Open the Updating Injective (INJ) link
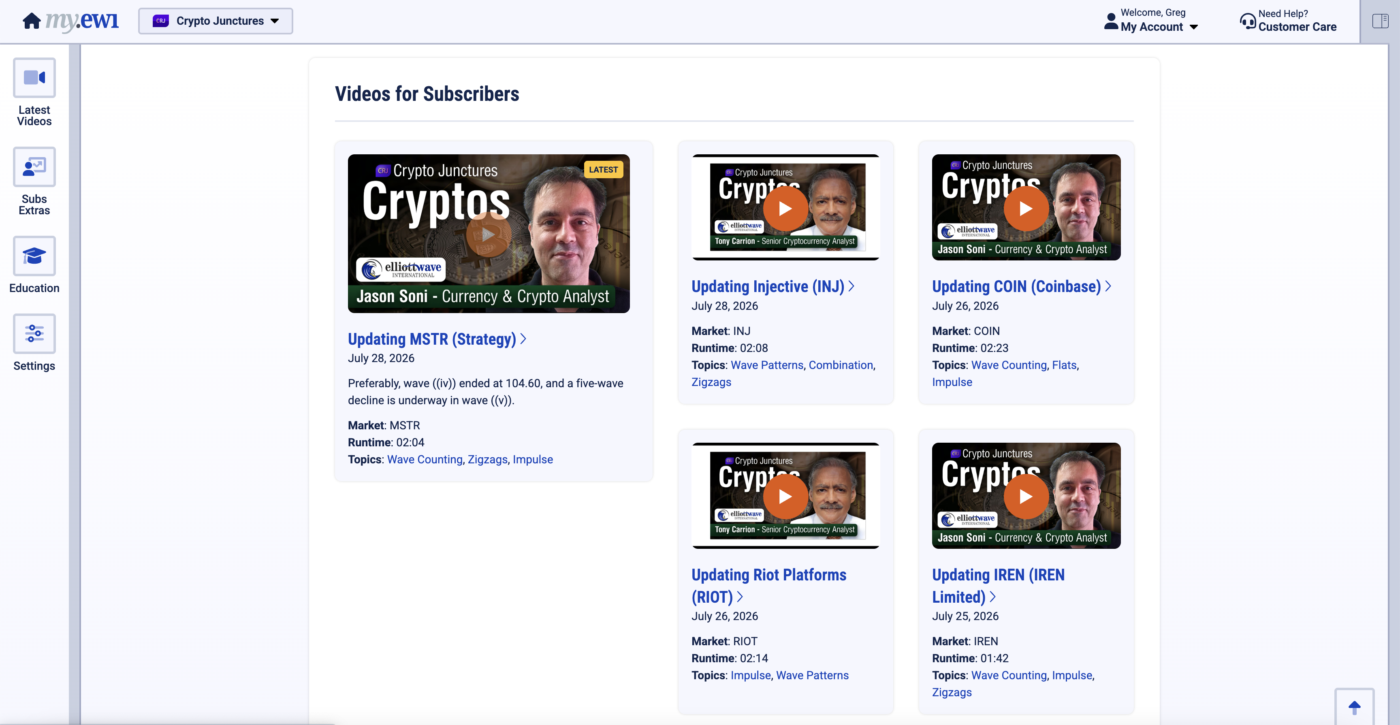Screen dimensions: 1400x725 tap(773, 287)
